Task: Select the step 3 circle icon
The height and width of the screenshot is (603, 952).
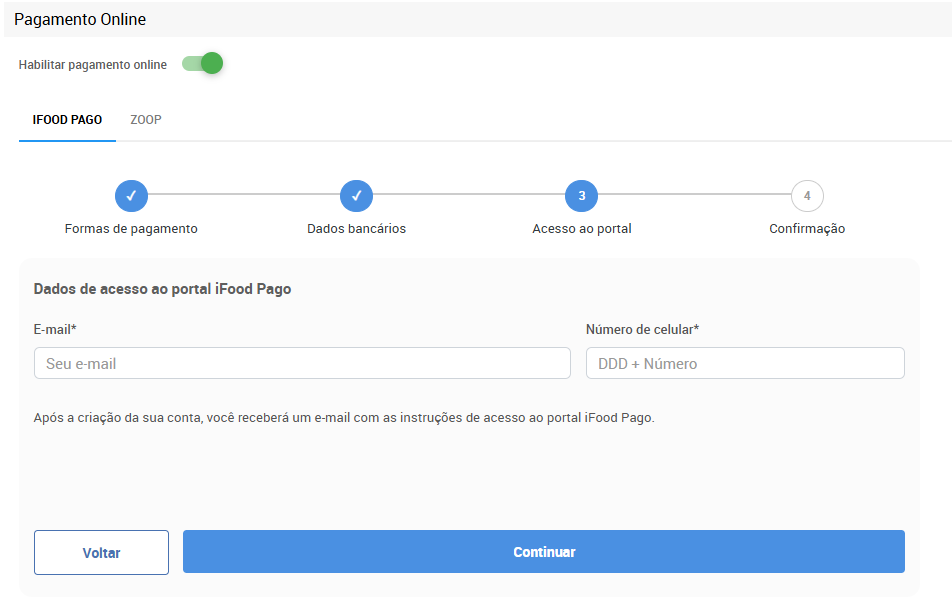Action: click(582, 196)
